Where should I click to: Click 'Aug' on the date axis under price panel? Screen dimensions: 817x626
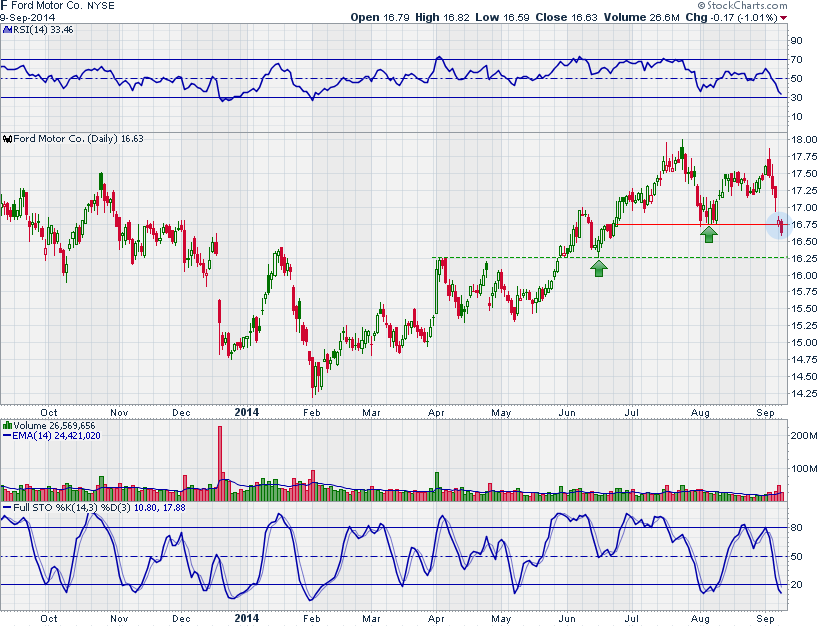coord(700,413)
